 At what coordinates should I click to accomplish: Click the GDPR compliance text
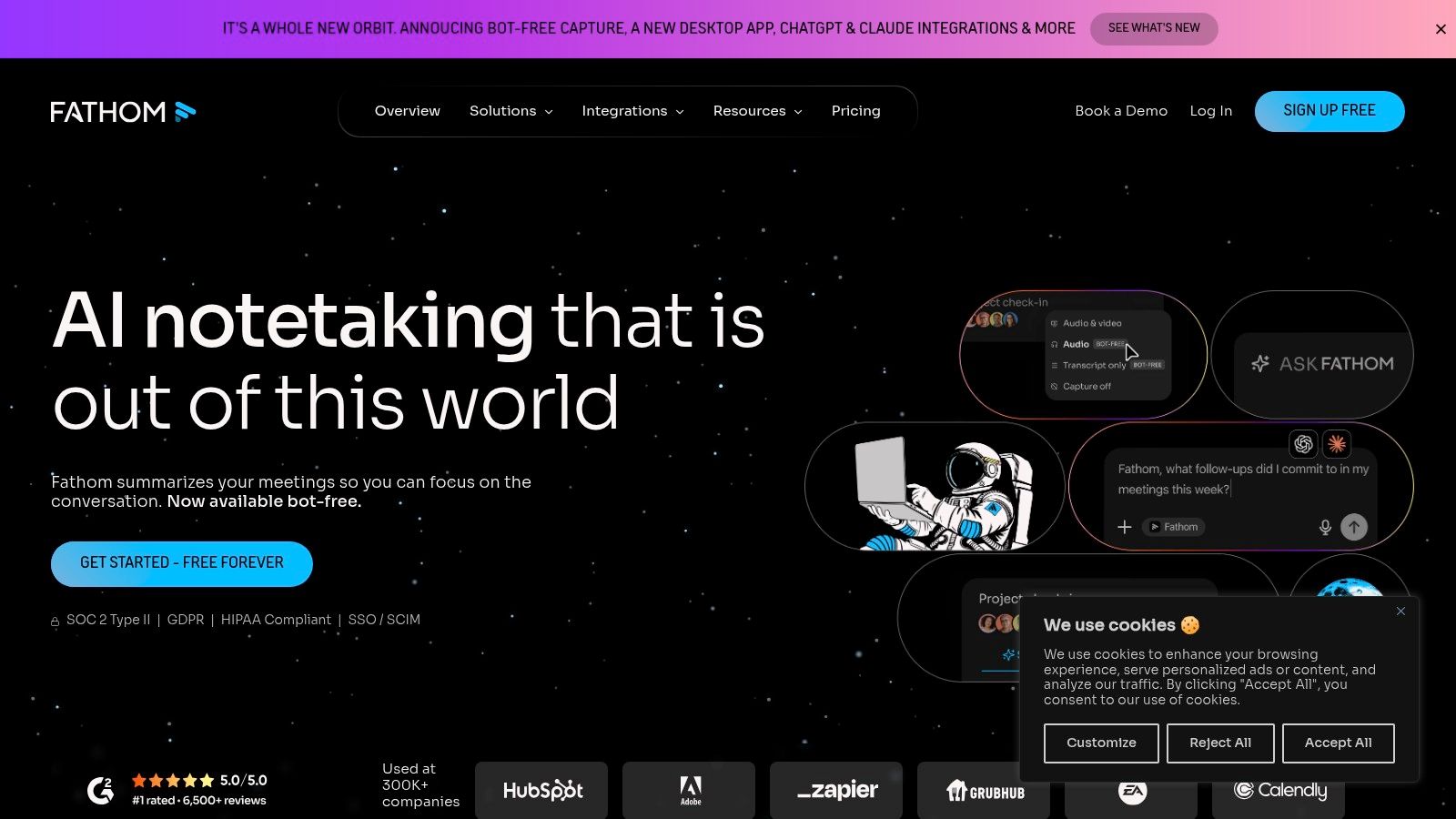coord(186,620)
